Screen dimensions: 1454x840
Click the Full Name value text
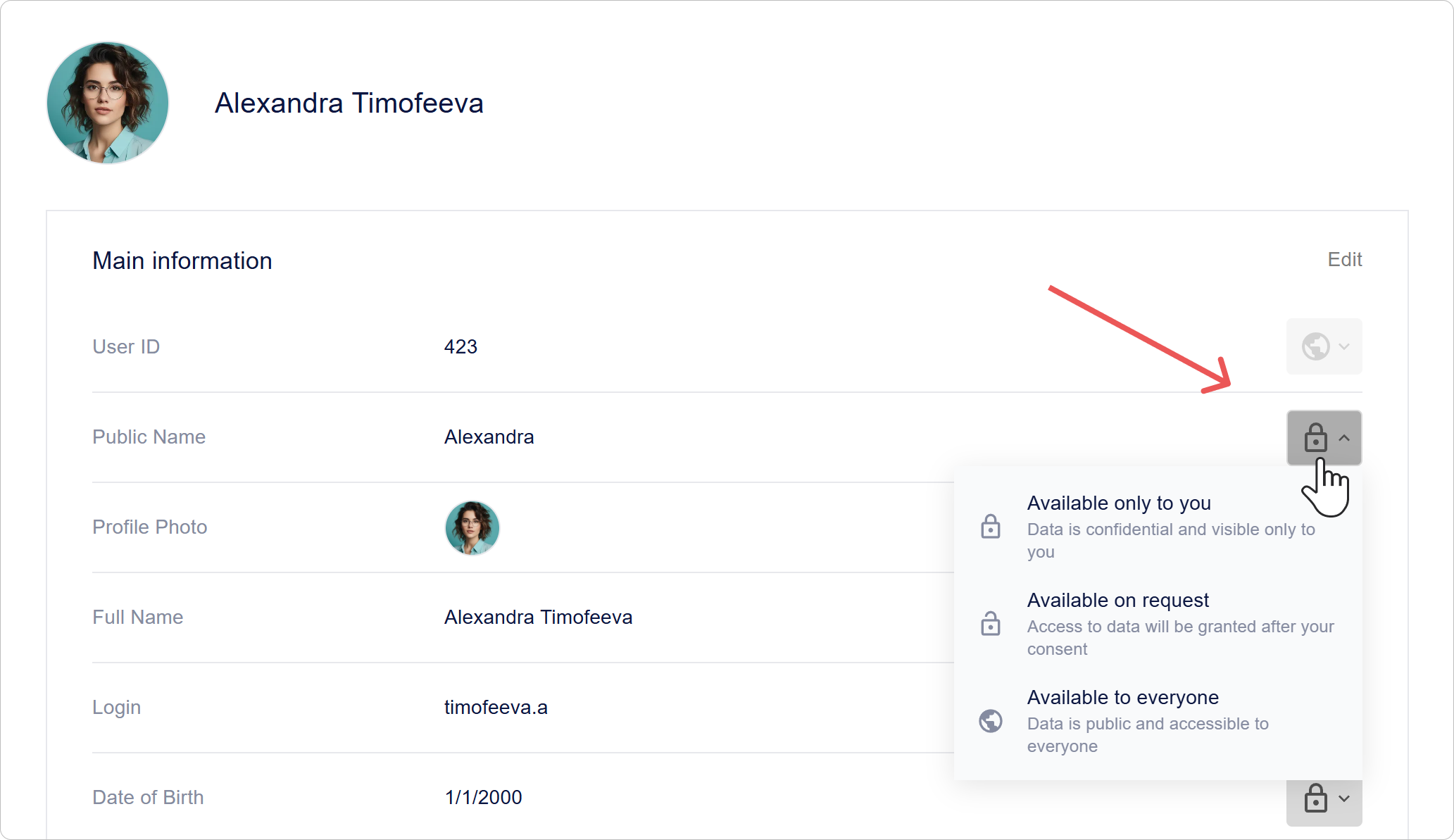pos(538,618)
